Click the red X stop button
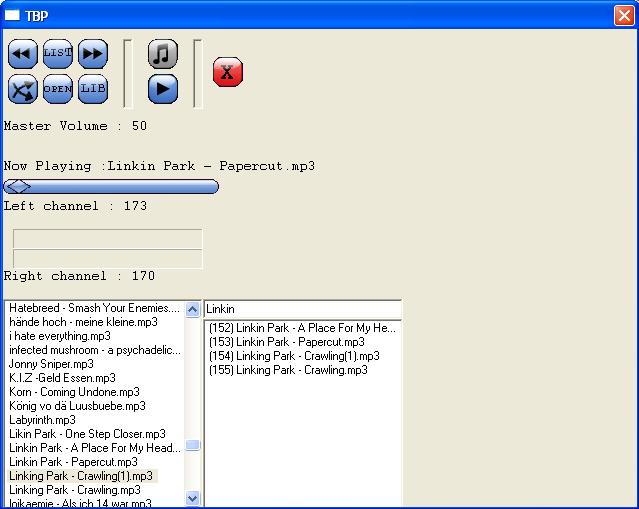The image size is (639, 509). coord(228,72)
